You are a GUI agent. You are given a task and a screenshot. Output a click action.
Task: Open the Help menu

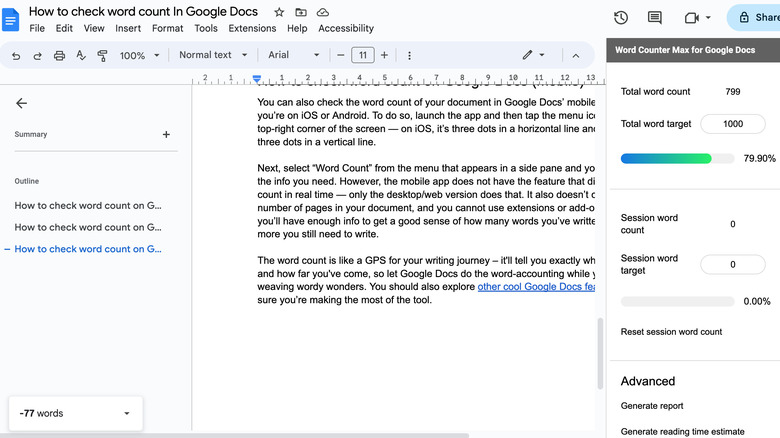[297, 28]
